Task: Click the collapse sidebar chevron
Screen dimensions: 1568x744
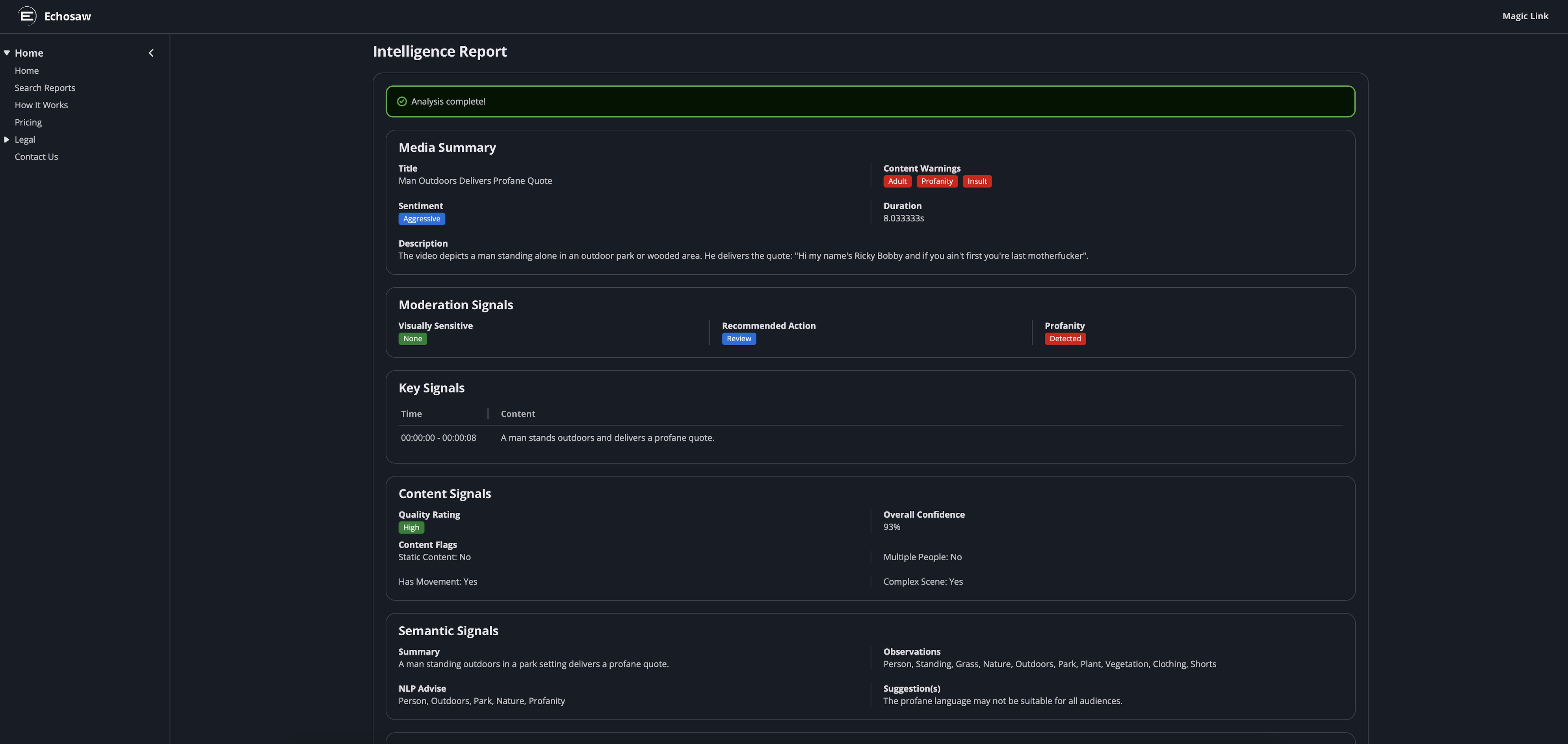Action: 151,52
